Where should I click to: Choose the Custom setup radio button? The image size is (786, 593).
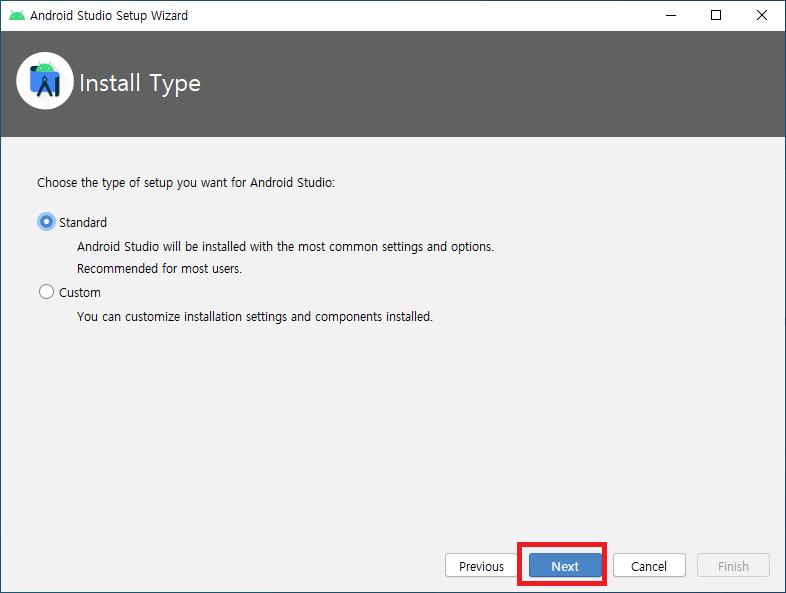coord(46,292)
